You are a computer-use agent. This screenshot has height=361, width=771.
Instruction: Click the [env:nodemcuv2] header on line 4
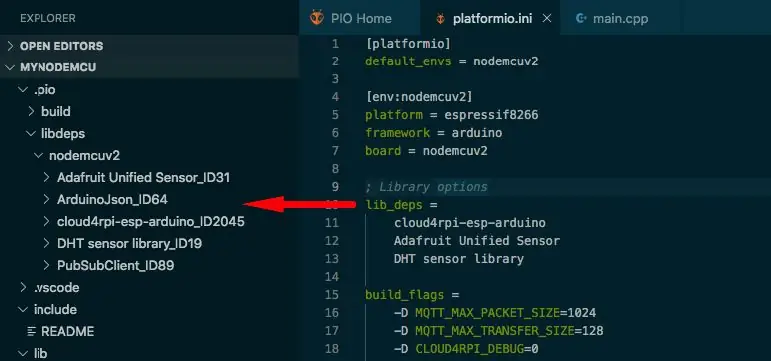(418, 96)
